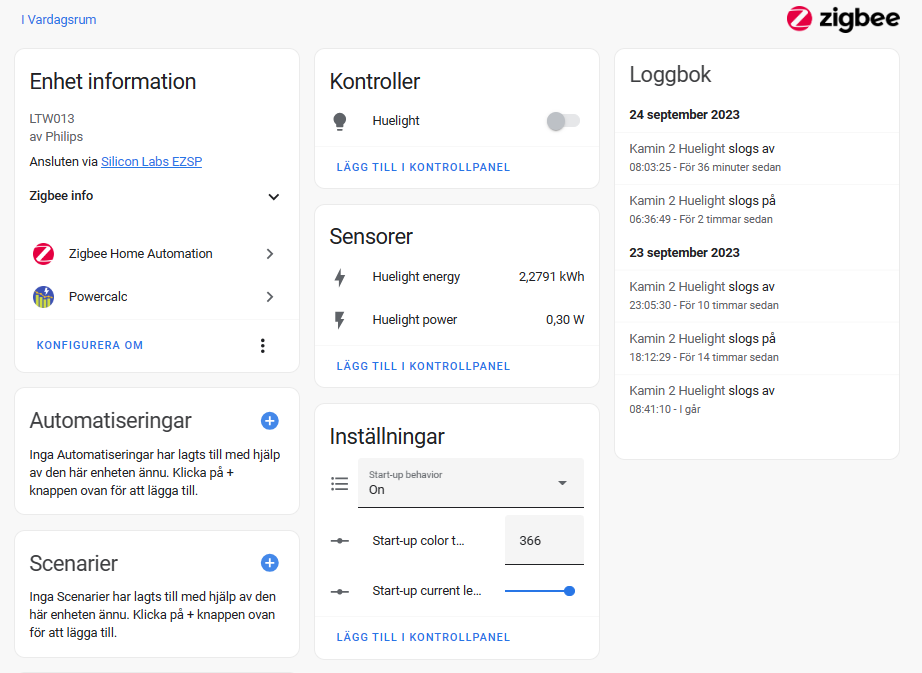Click the Powercalc globe icon
The image size is (922, 673).
pos(43,297)
